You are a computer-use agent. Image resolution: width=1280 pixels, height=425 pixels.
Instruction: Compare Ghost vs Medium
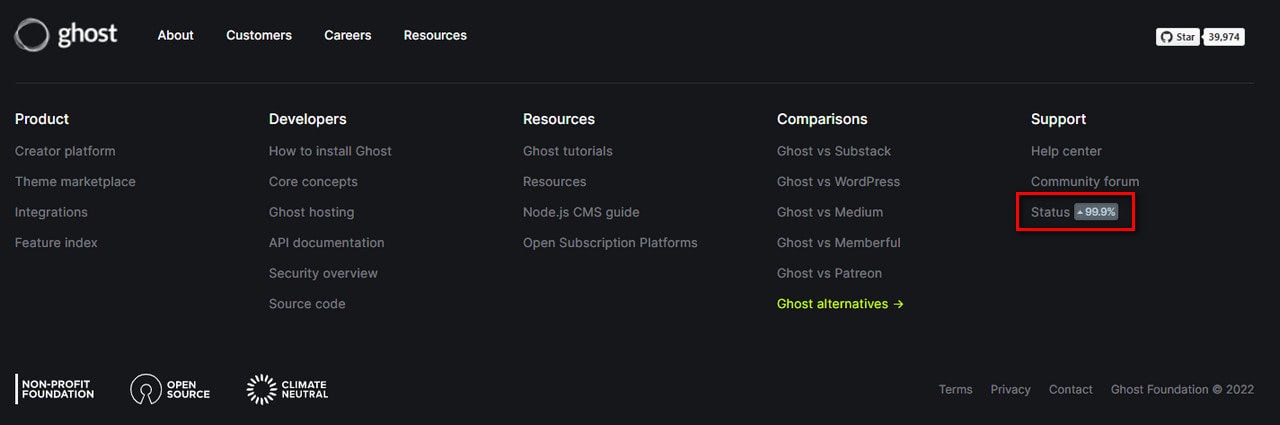tap(830, 212)
